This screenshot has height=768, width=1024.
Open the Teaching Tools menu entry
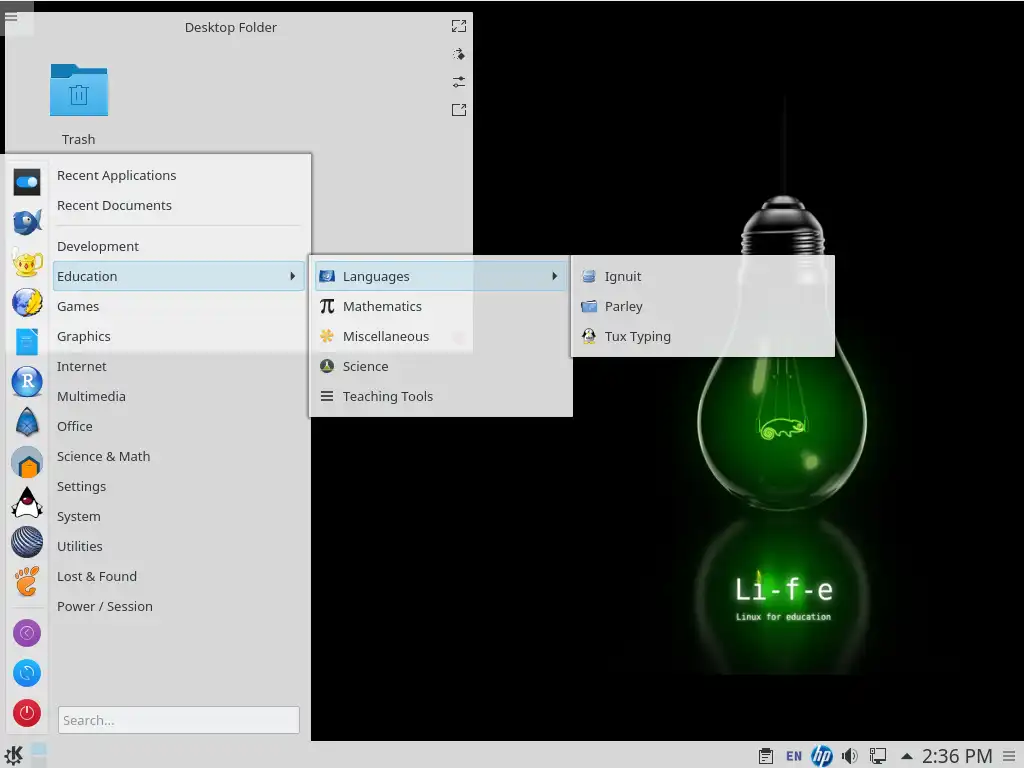[388, 396]
